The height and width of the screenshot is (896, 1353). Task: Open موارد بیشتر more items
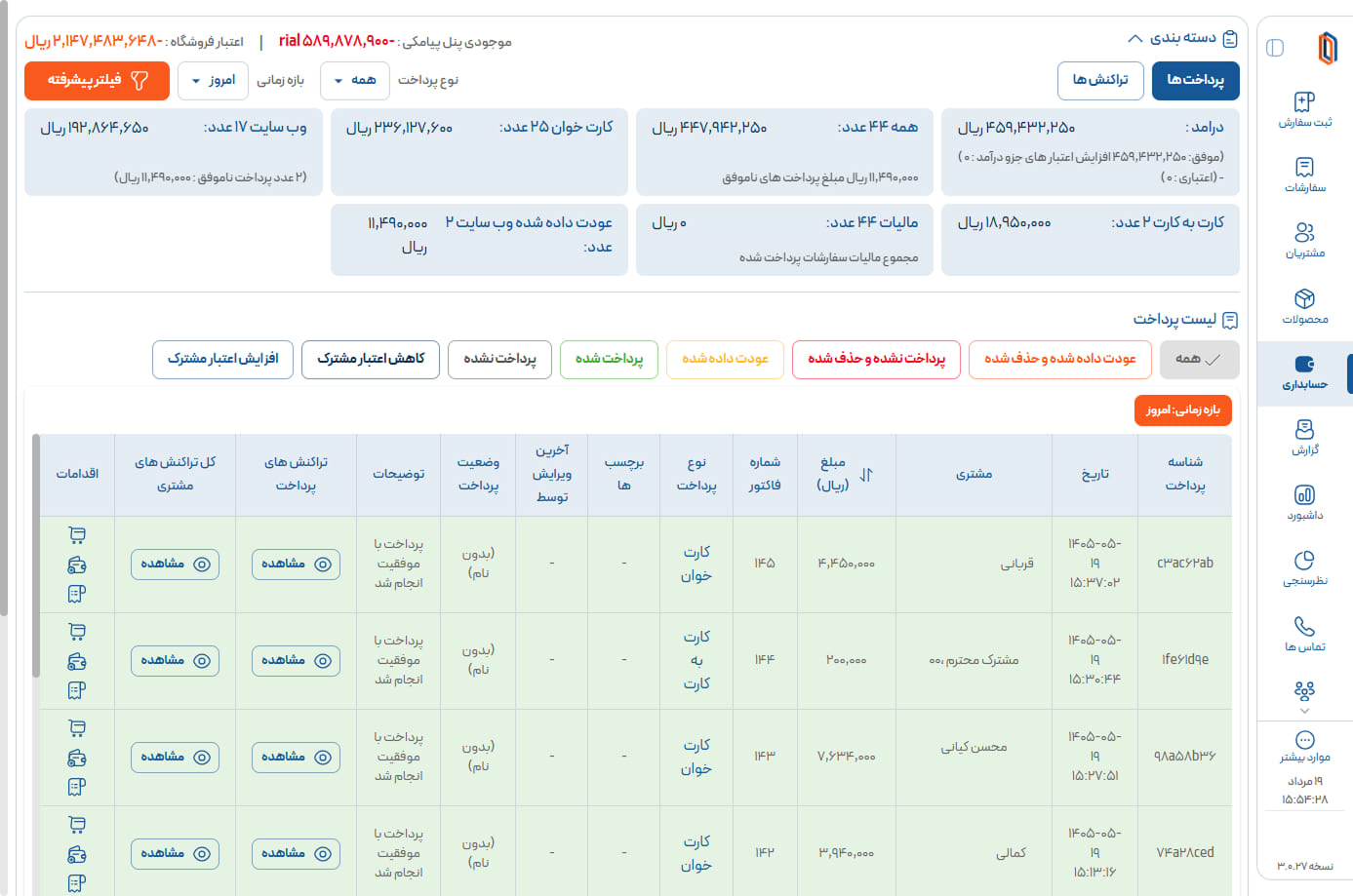tap(1304, 746)
